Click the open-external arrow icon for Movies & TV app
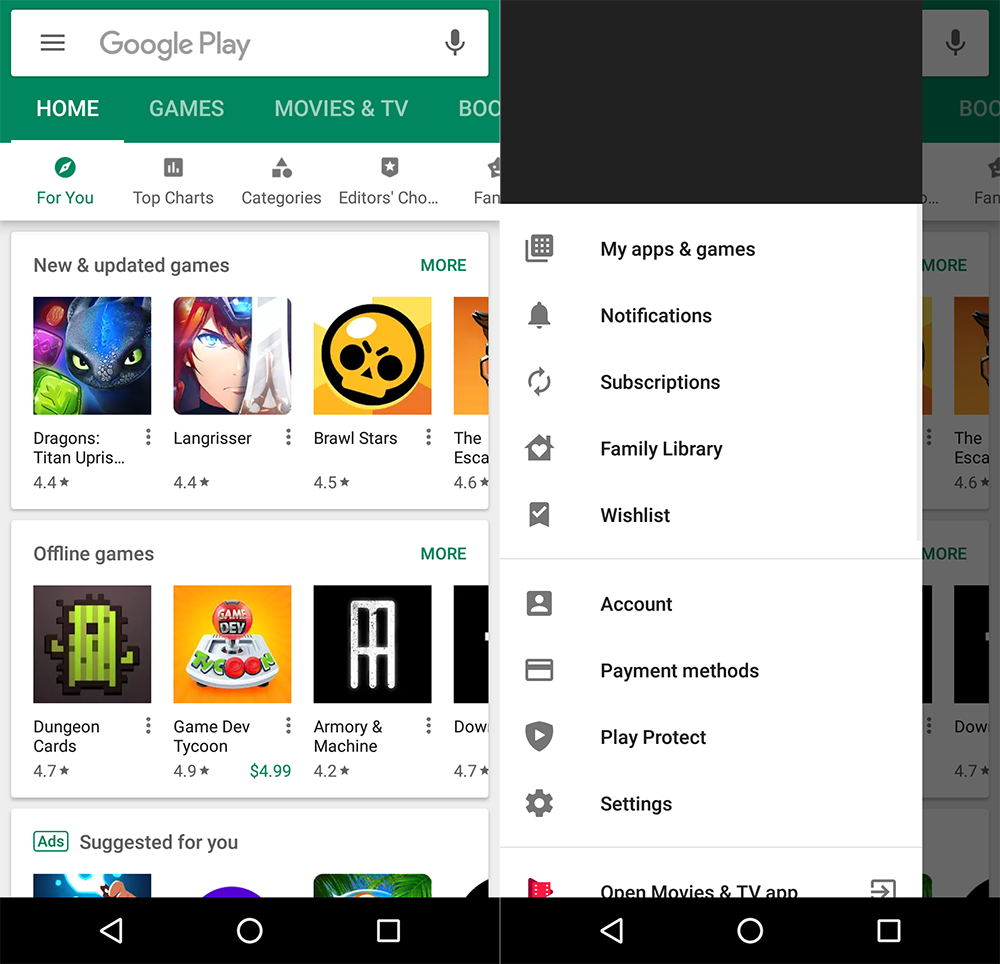 point(883,888)
